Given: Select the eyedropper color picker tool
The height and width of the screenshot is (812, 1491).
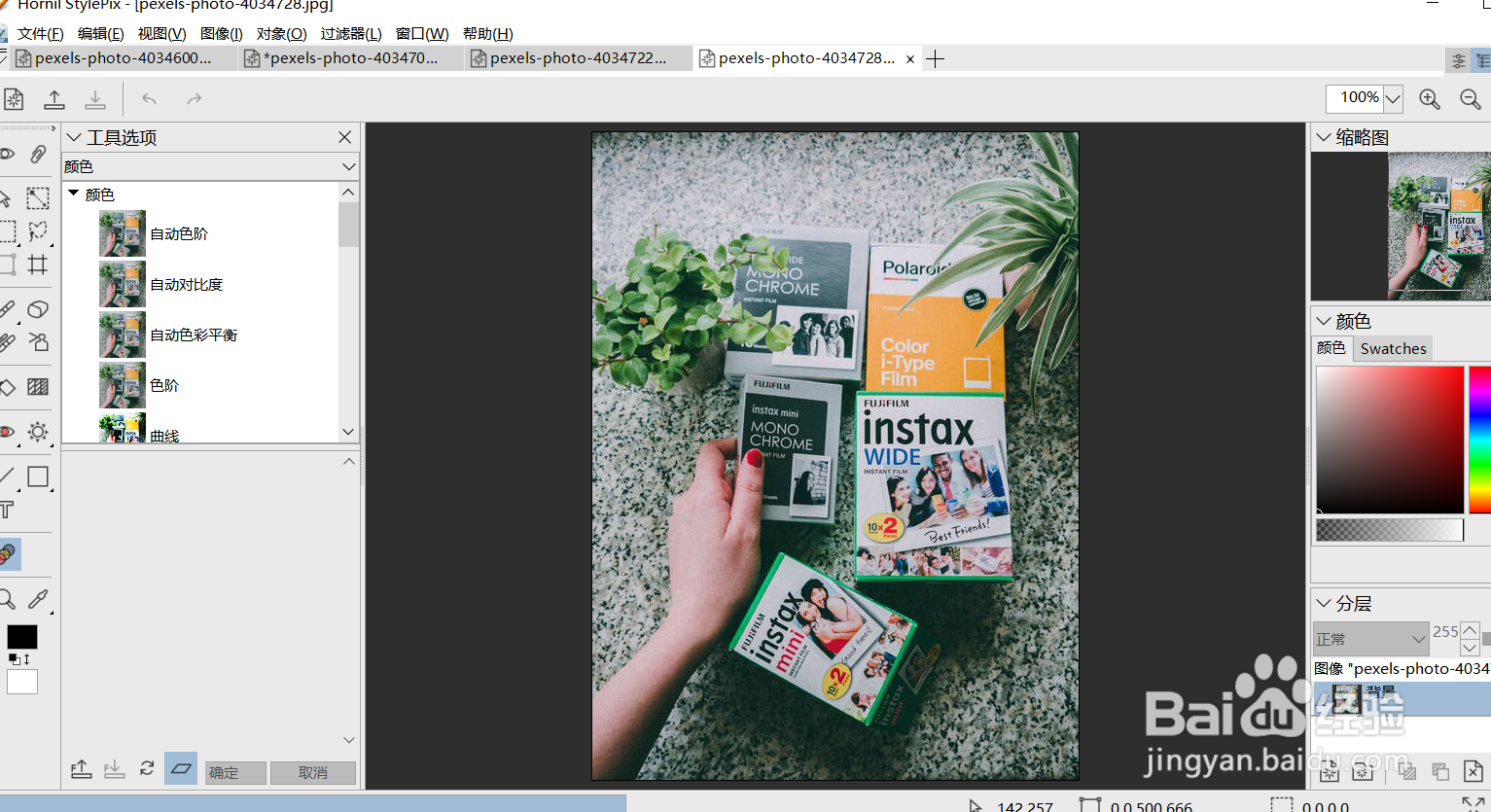Looking at the screenshot, I should pos(38,599).
